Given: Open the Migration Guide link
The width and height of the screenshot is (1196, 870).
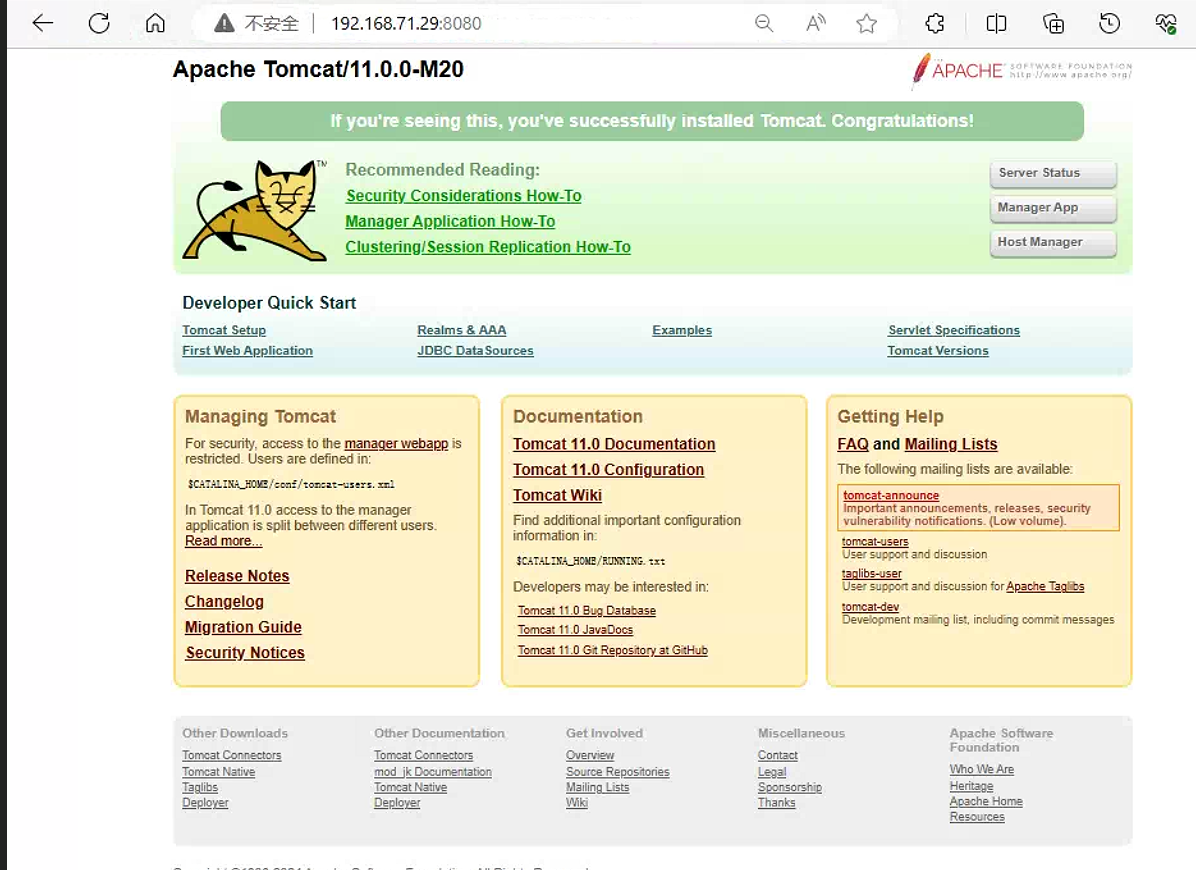Looking at the screenshot, I should pyautogui.click(x=243, y=627).
